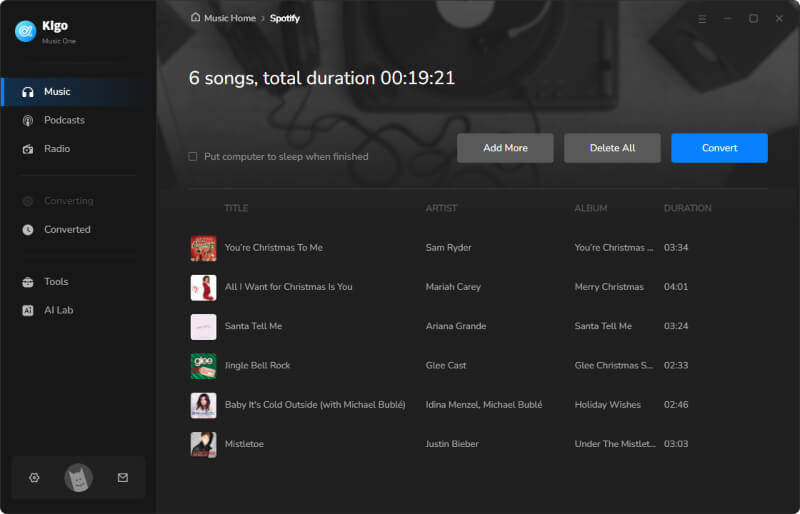Image resolution: width=800 pixels, height=514 pixels.
Task: Click the ALBUM column header
Action: pos(591,208)
